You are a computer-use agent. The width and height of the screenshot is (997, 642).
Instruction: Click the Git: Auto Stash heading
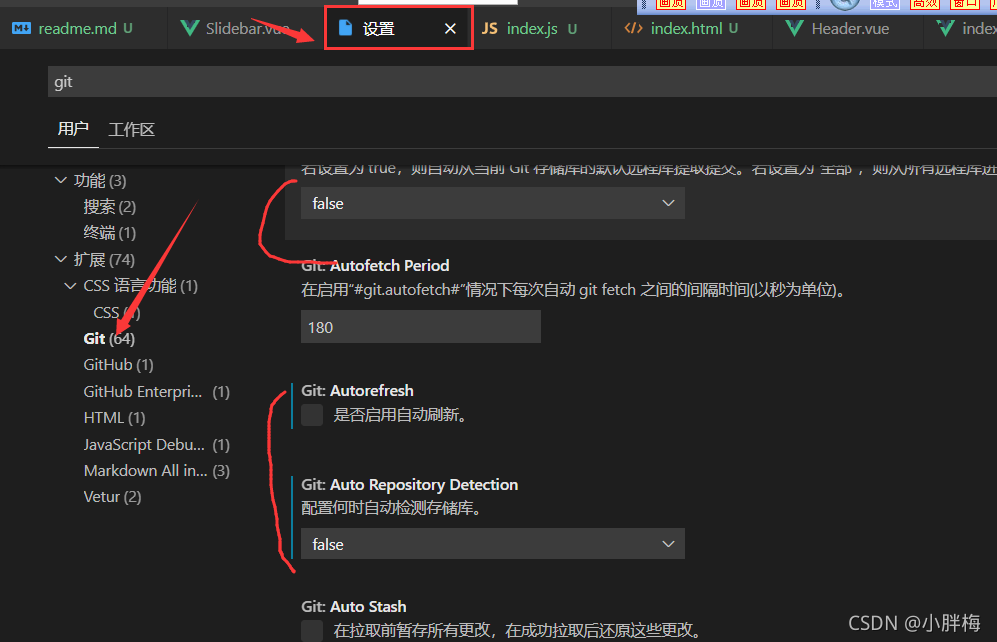click(x=354, y=606)
